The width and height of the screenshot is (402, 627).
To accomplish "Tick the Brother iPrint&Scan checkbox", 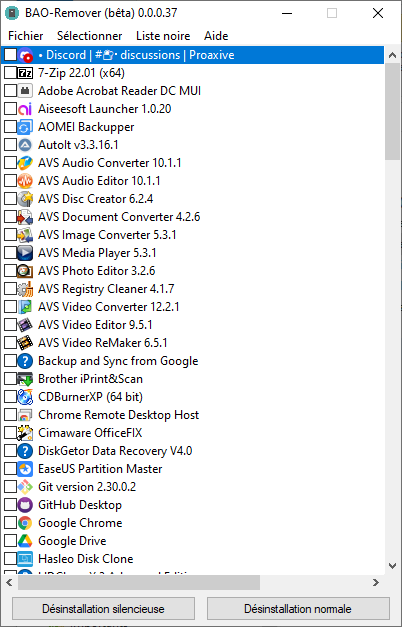I will (10, 379).
